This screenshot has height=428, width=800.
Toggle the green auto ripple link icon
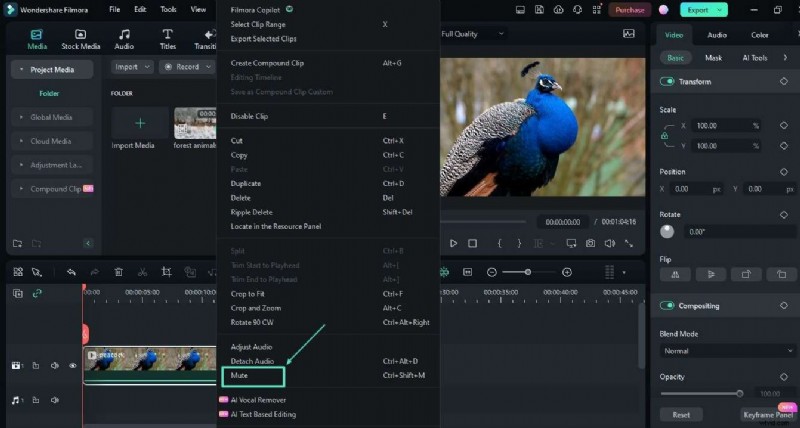(37, 293)
